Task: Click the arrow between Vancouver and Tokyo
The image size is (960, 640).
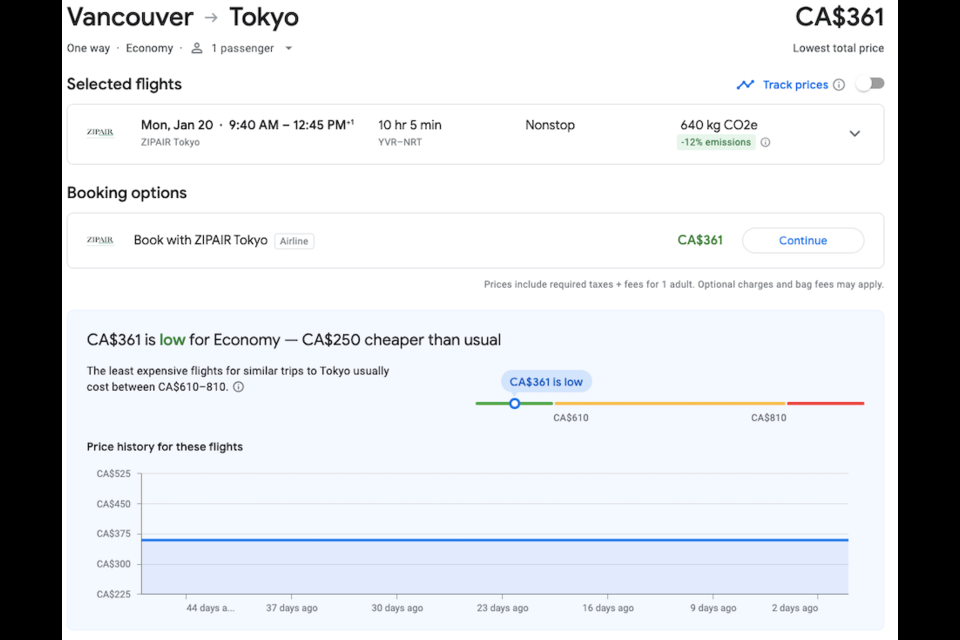Action: tap(211, 17)
